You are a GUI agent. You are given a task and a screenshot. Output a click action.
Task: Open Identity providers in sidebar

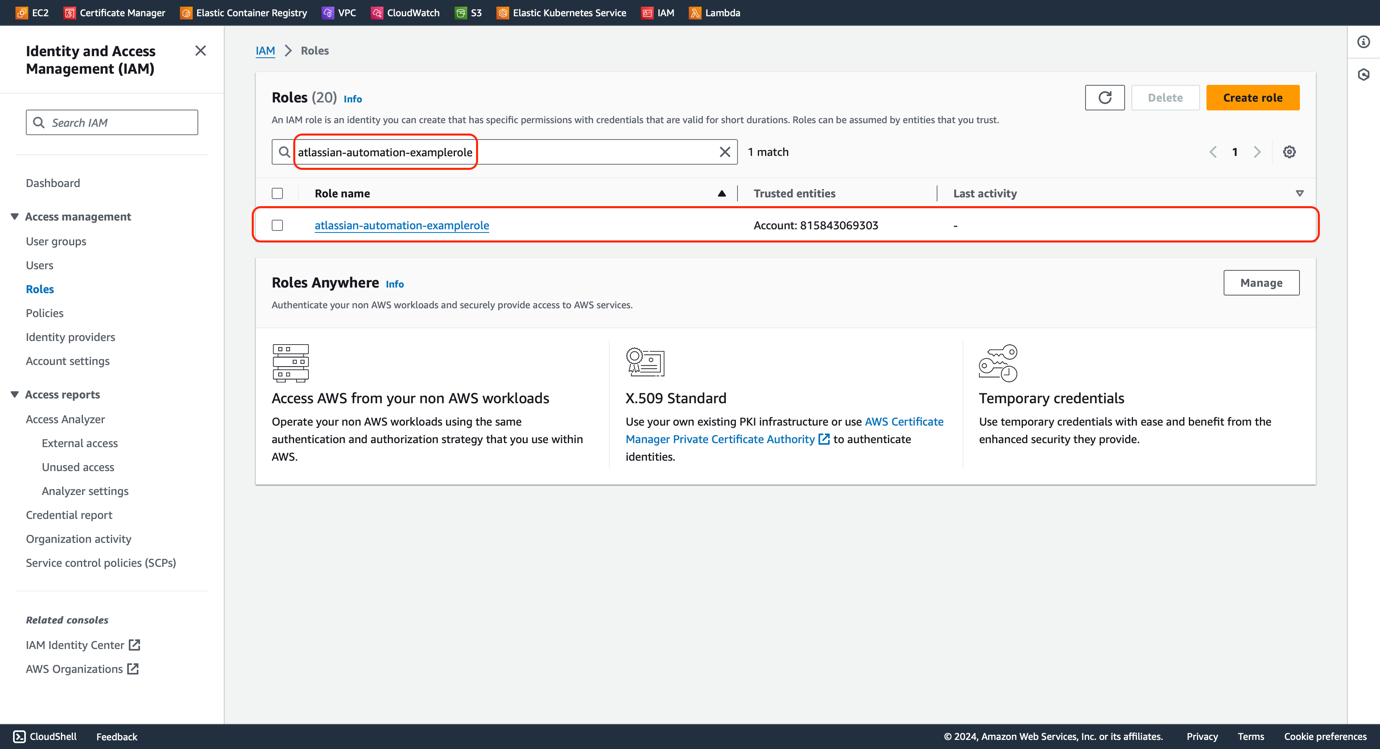coord(70,337)
